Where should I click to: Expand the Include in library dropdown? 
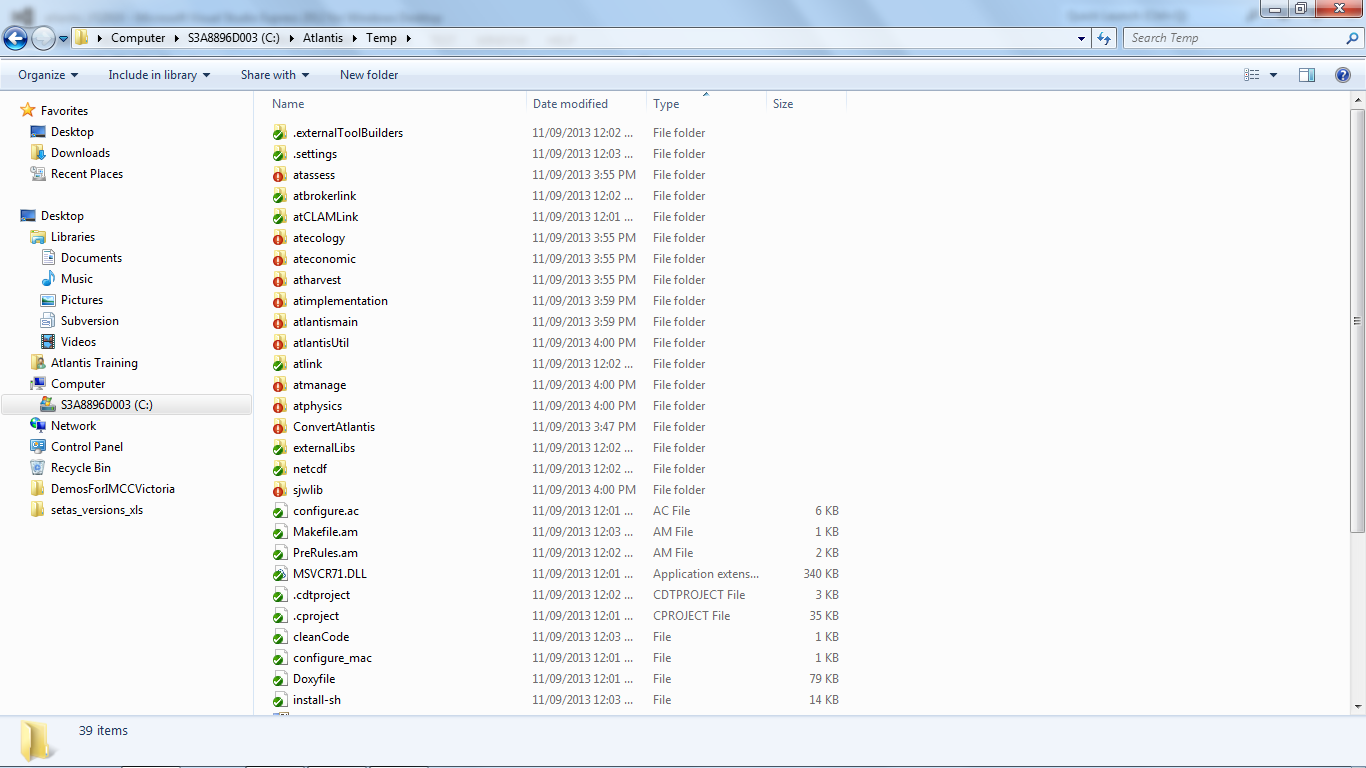click(159, 75)
